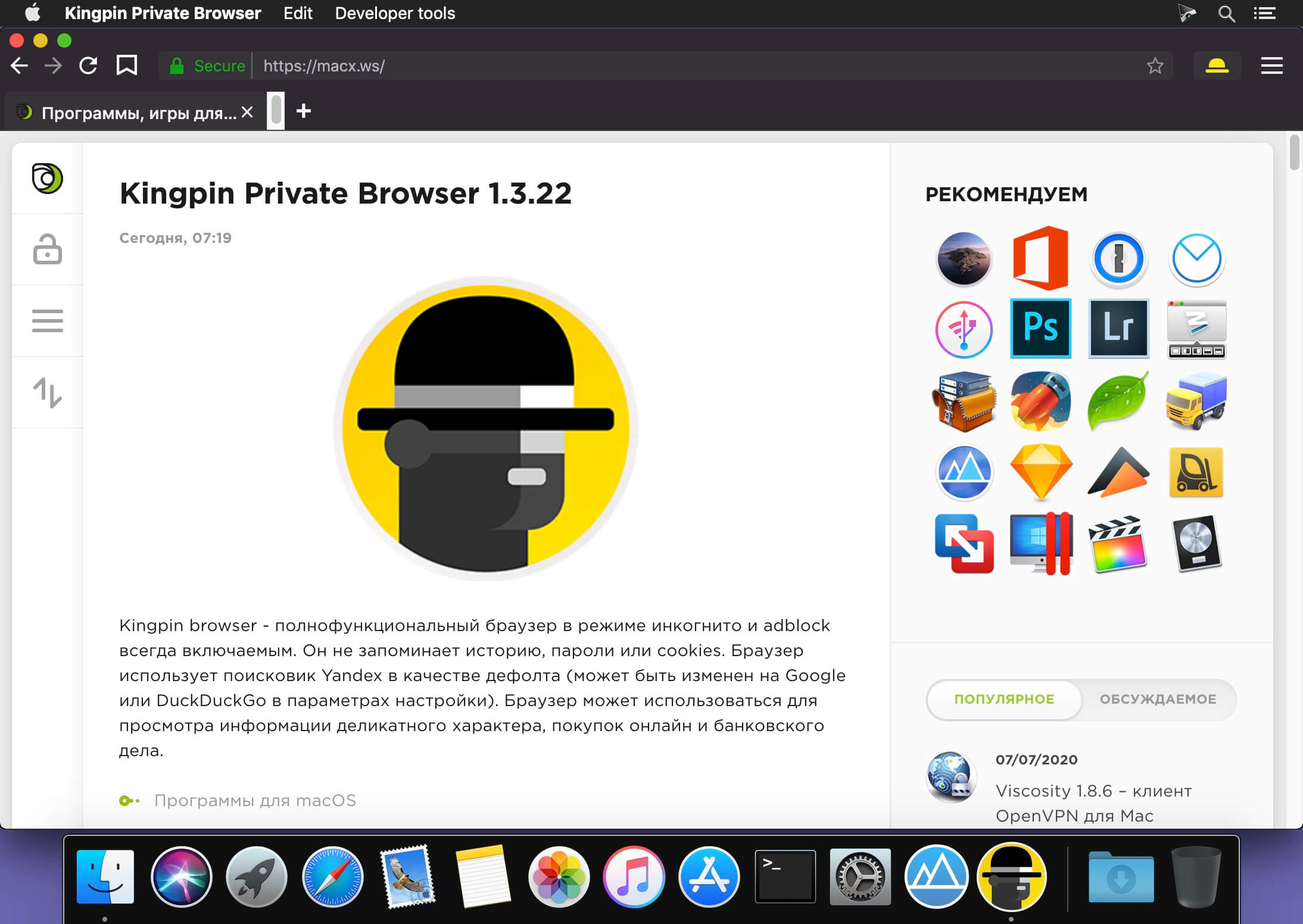This screenshot has width=1303, height=924.
Task: Open Adobe Lightroom recommended icon
Action: [1118, 329]
